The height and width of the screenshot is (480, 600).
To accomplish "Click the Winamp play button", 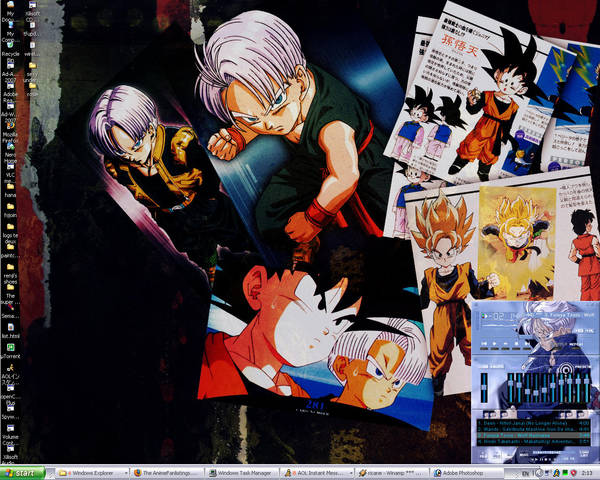I will 494,344.
